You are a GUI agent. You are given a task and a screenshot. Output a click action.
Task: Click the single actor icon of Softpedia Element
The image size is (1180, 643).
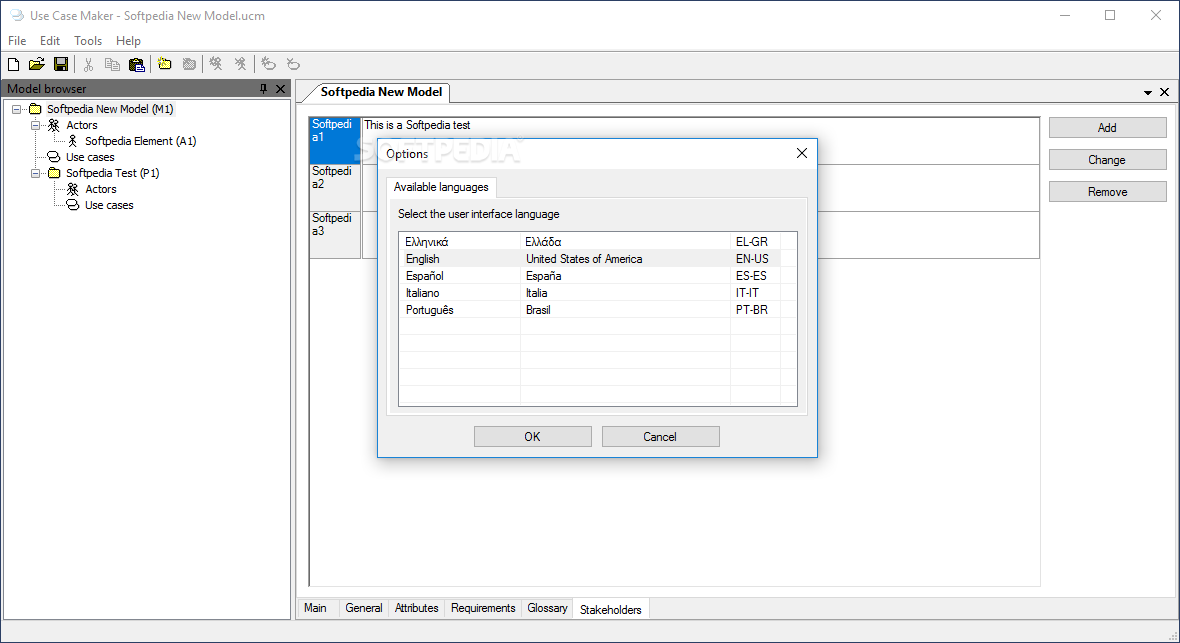tap(73, 141)
